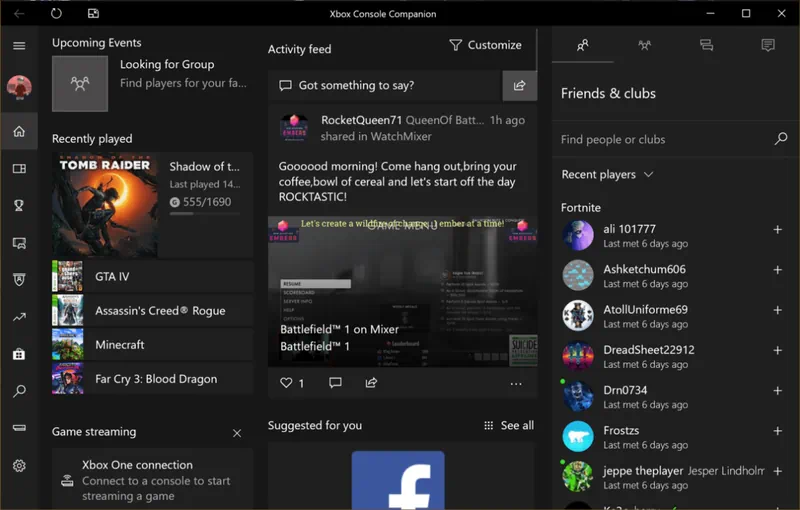Open the Microsoft Store bag icon in sidebar
The image size is (800, 510).
(x=19, y=354)
